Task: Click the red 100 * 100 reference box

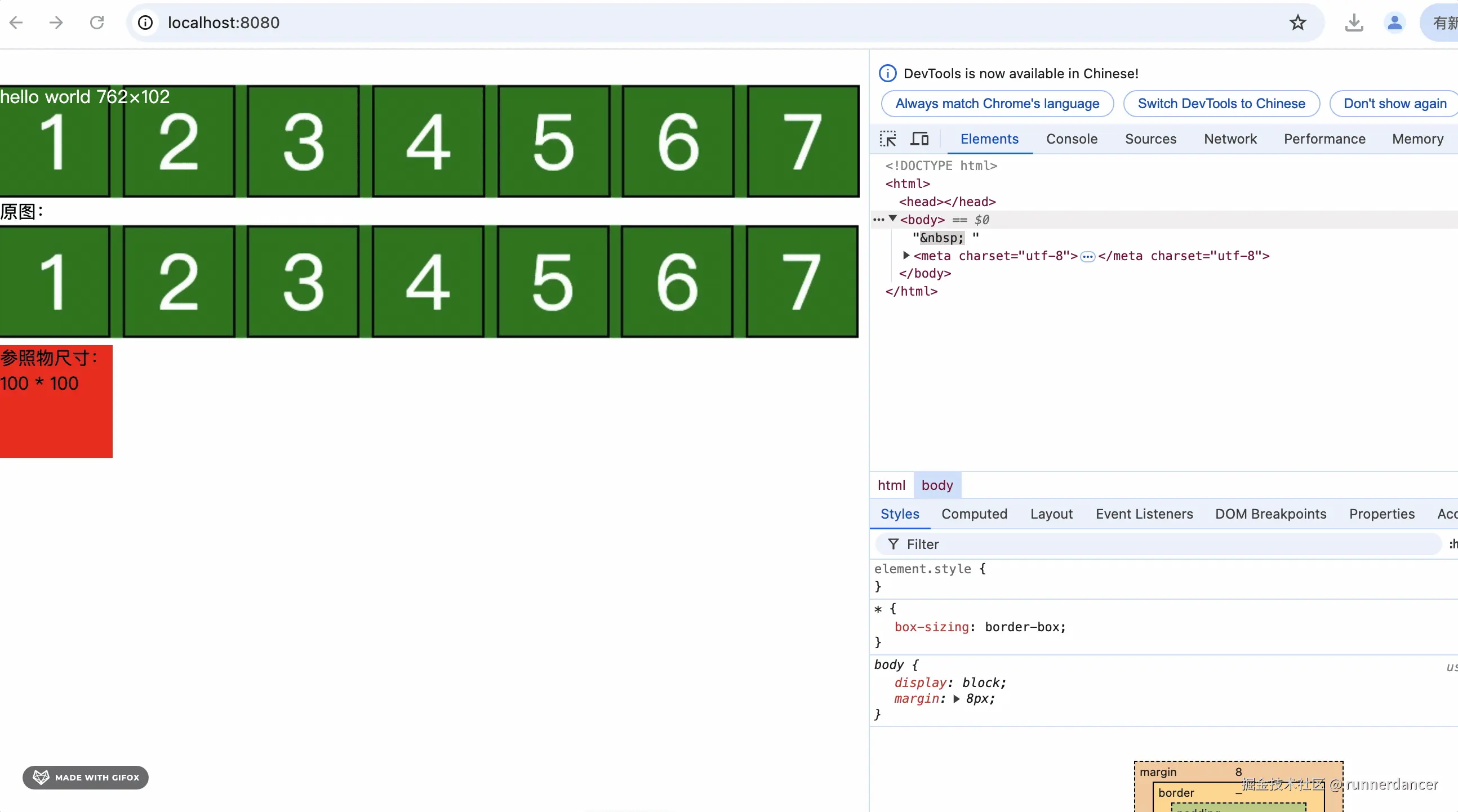Action: click(56, 419)
